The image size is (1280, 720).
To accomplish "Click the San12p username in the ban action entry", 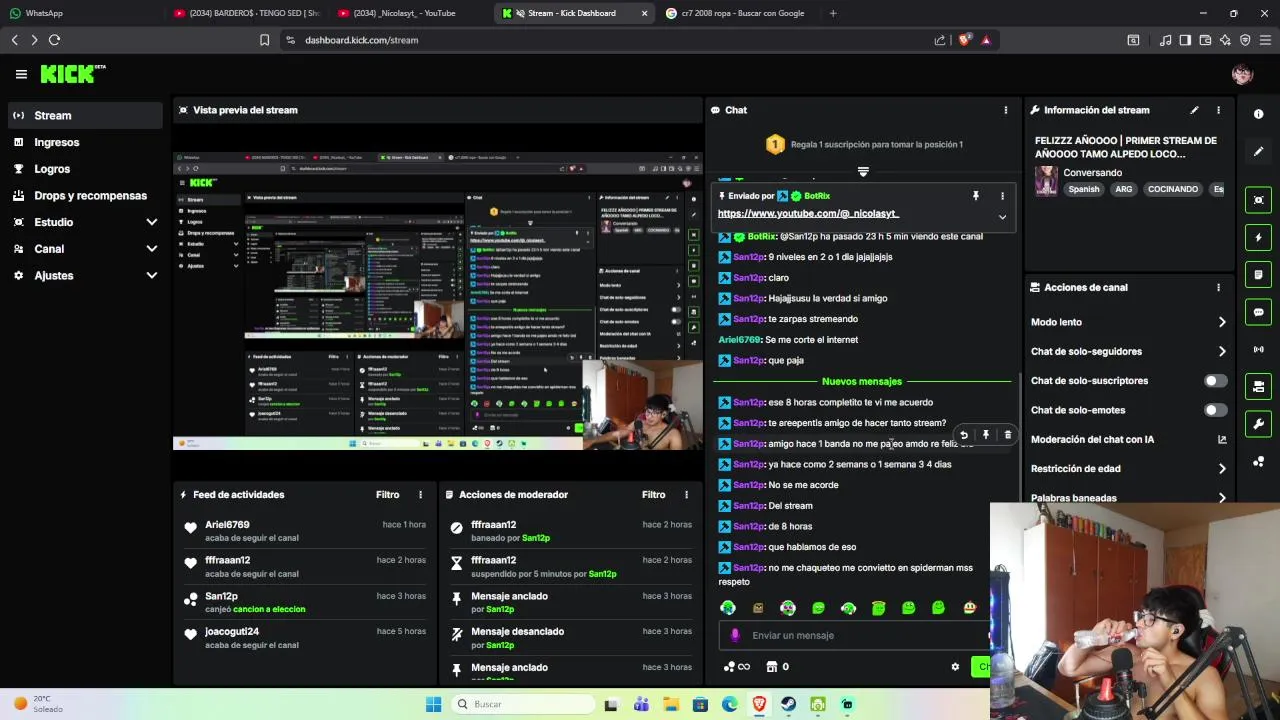I will click(x=535, y=538).
